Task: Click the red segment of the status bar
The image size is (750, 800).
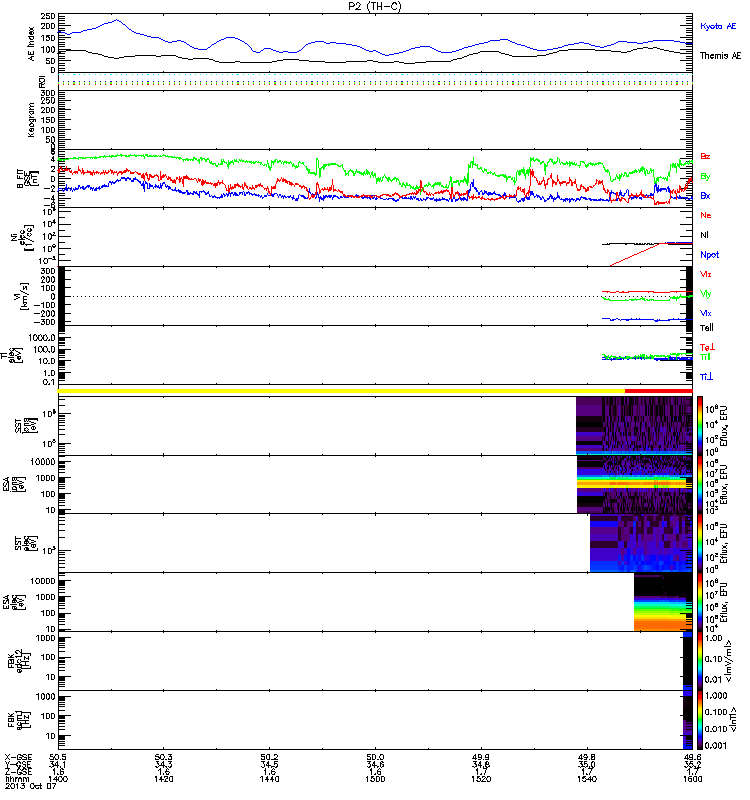Action: point(659,391)
